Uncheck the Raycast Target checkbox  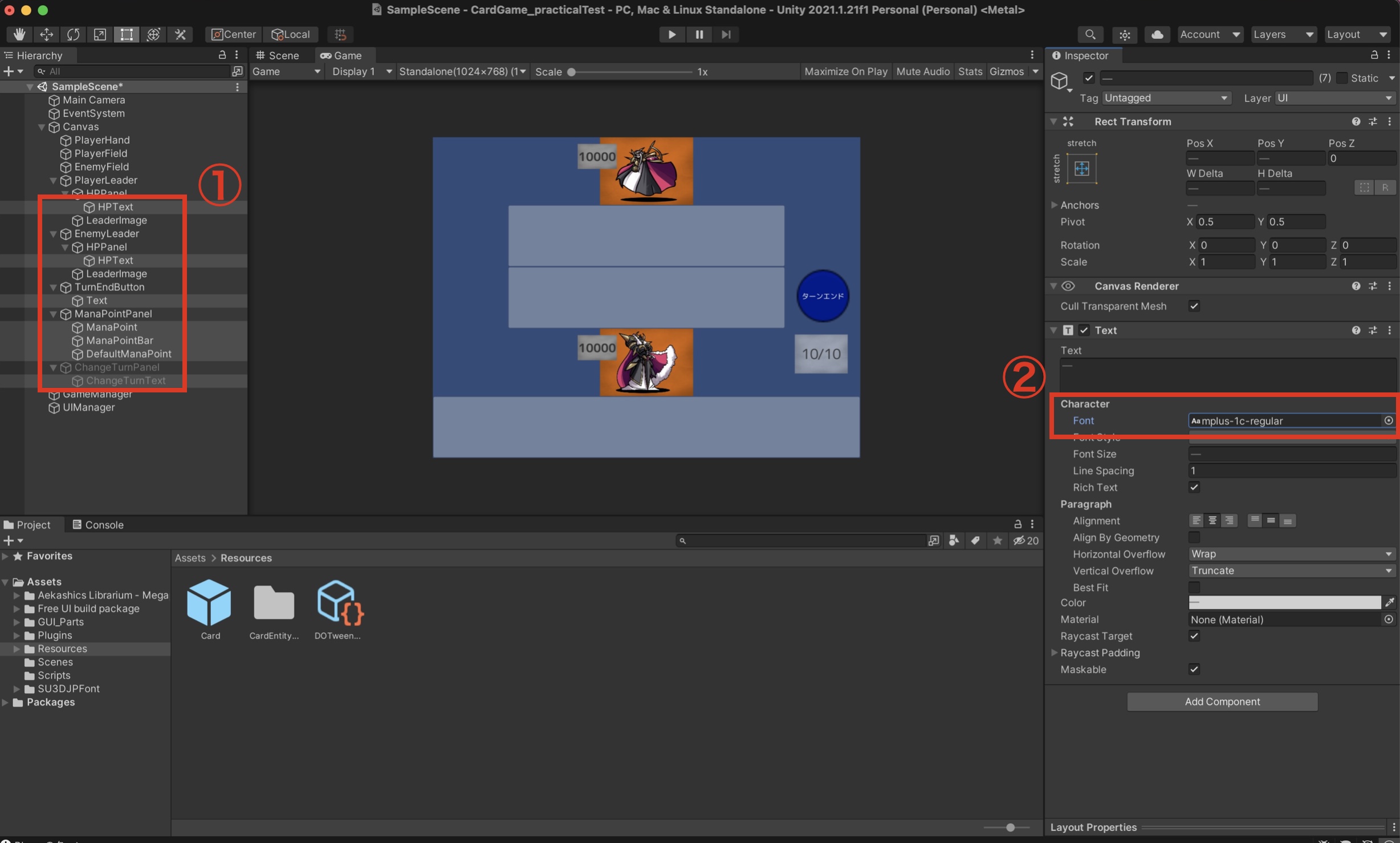[x=1194, y=636]
